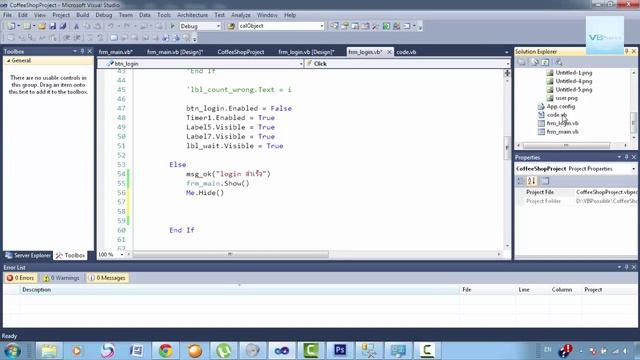Switch to the frm_login.vb [Design] tab

coord(307,52)
